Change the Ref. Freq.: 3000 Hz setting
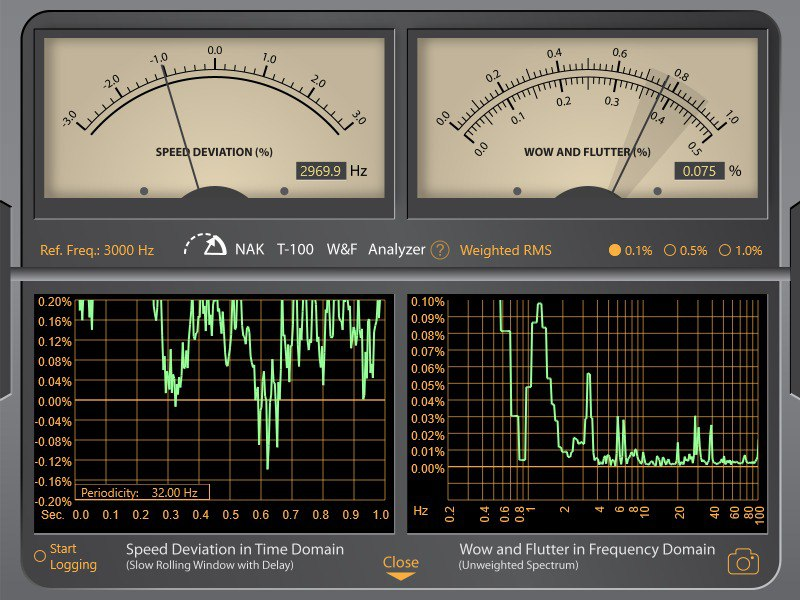 (x=97, y=250)
